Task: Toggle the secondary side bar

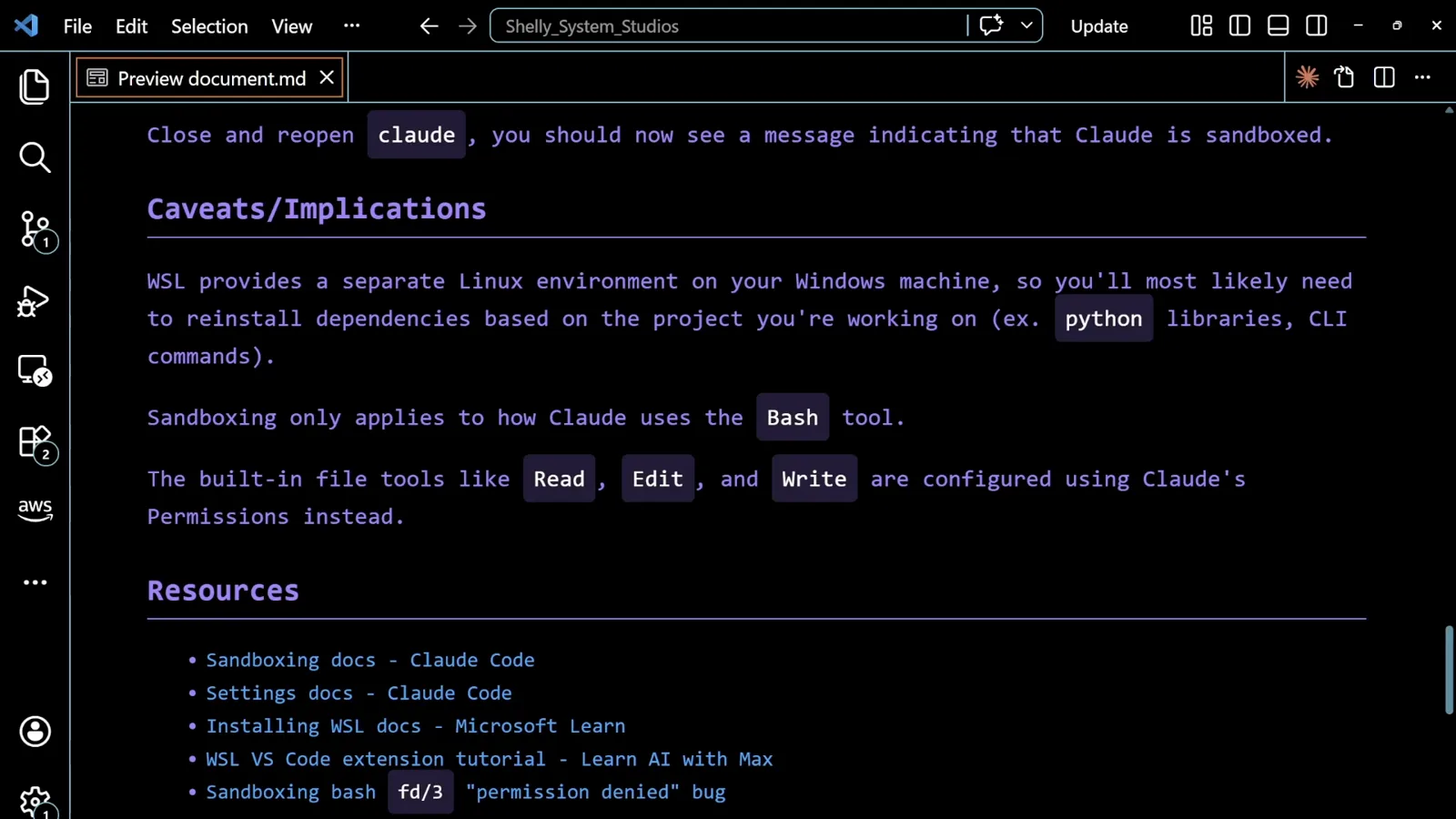Action: point(1316,25)
